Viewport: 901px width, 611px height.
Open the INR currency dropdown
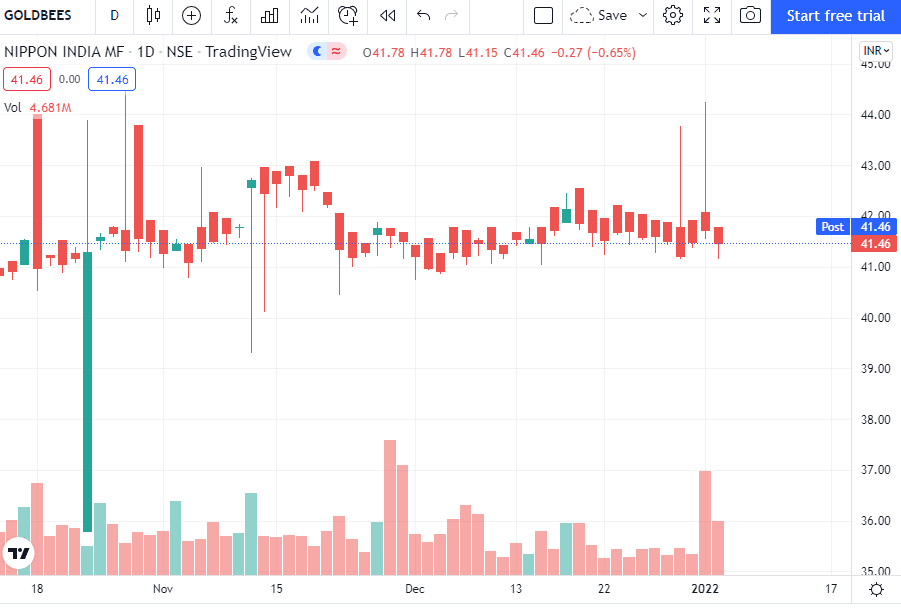pos(876,51)
